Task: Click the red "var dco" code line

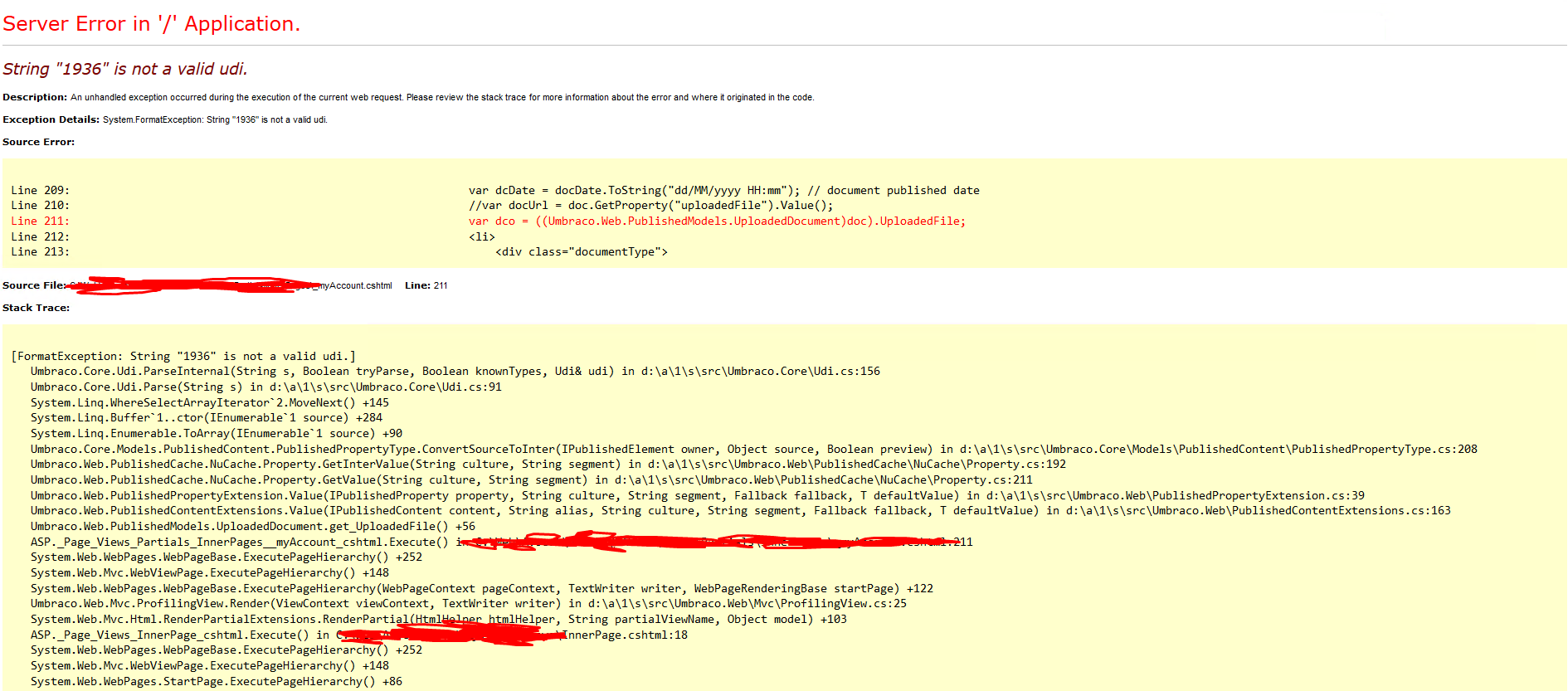Action: coord(716,221)
